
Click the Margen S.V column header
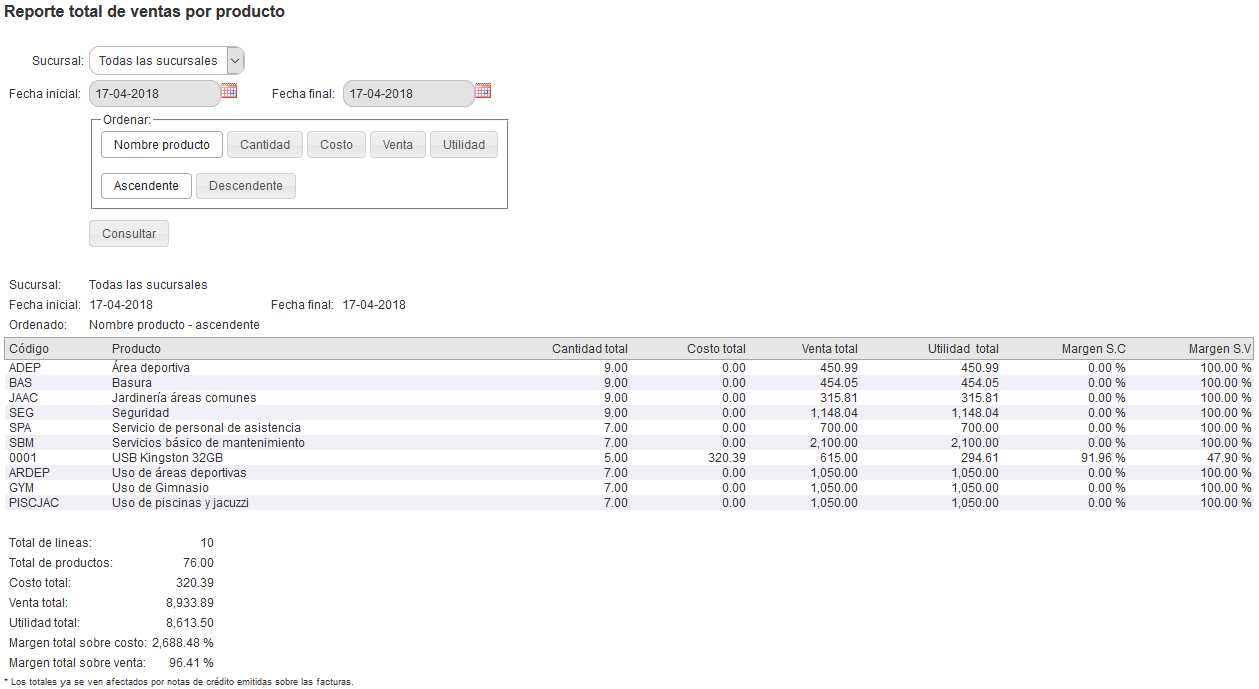(x=1219, y=349)
